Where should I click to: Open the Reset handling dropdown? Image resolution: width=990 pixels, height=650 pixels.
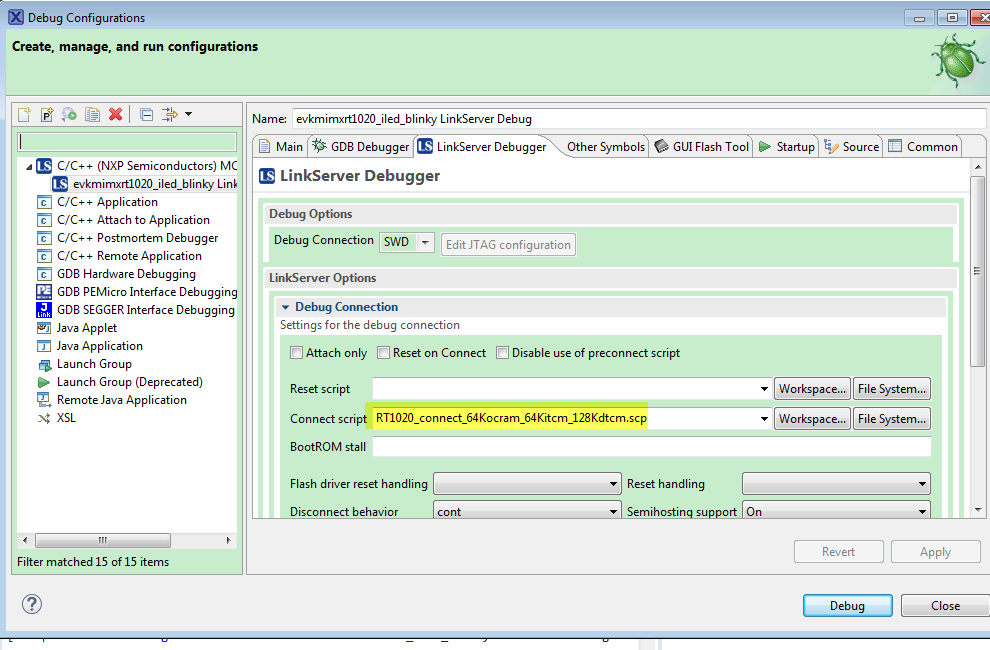[836, 484]
